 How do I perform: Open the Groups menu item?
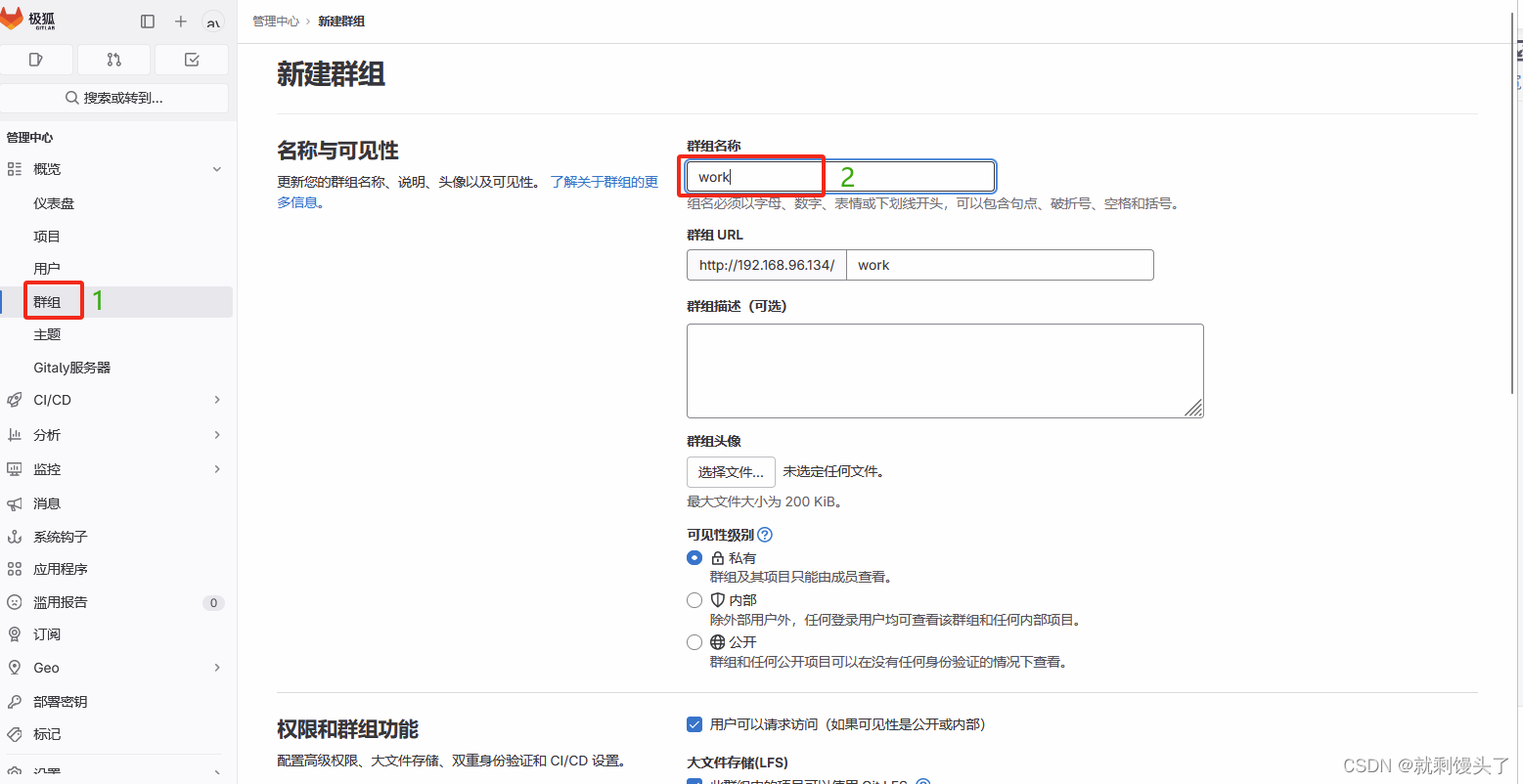(x=117, y=302)
